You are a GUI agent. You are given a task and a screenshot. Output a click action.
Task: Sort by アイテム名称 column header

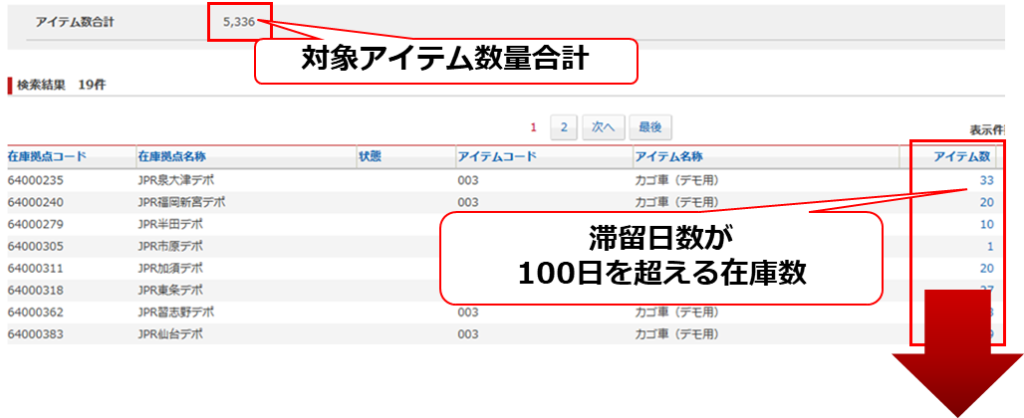click(x=668, y=157)
